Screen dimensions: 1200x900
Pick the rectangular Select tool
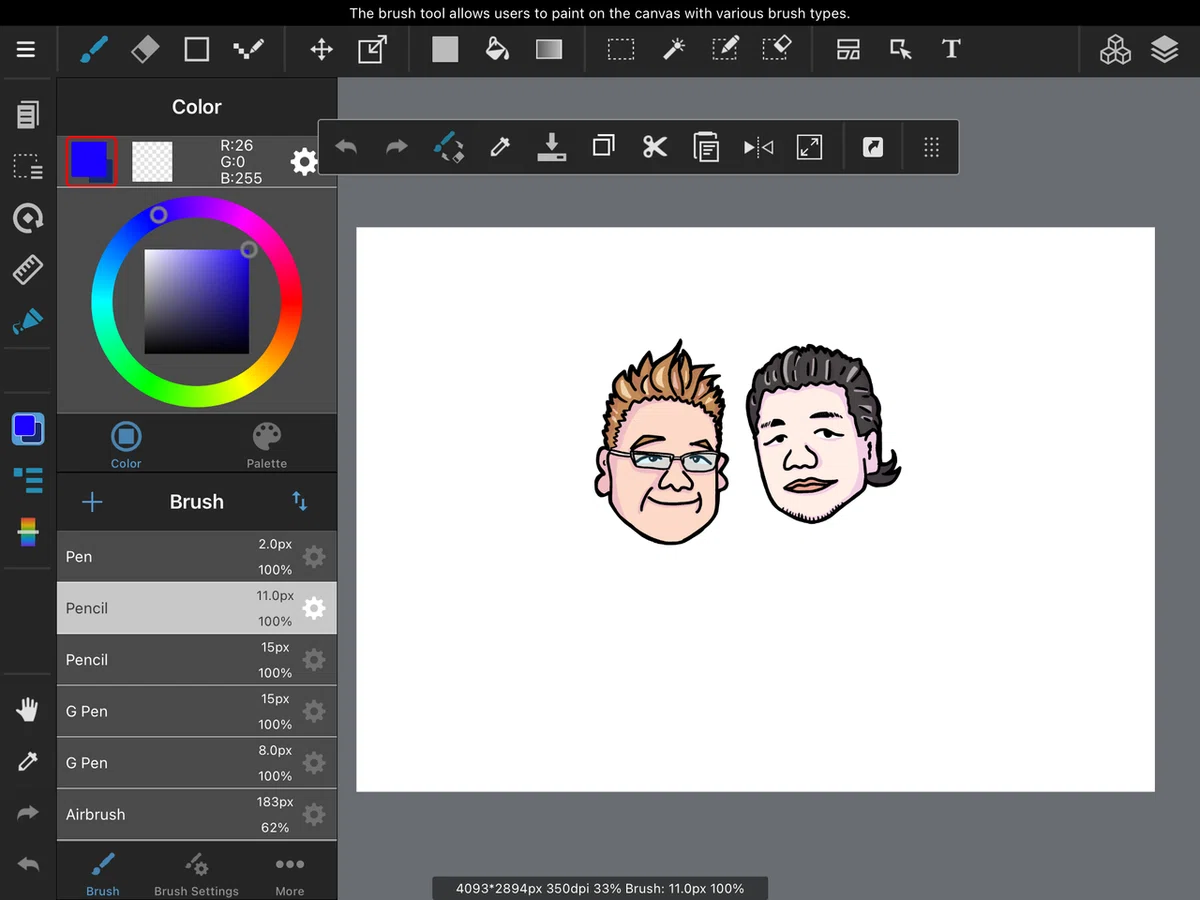click(x=621, y=49)
